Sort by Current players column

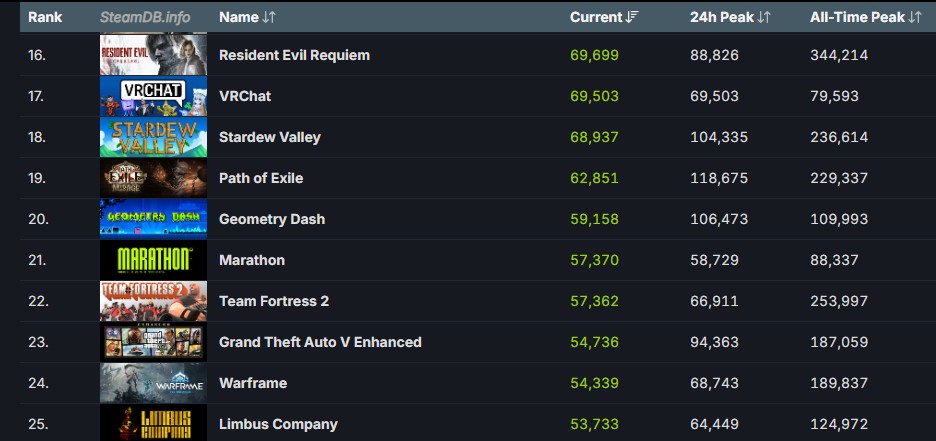pyautogui.click(x=604, y=17)
